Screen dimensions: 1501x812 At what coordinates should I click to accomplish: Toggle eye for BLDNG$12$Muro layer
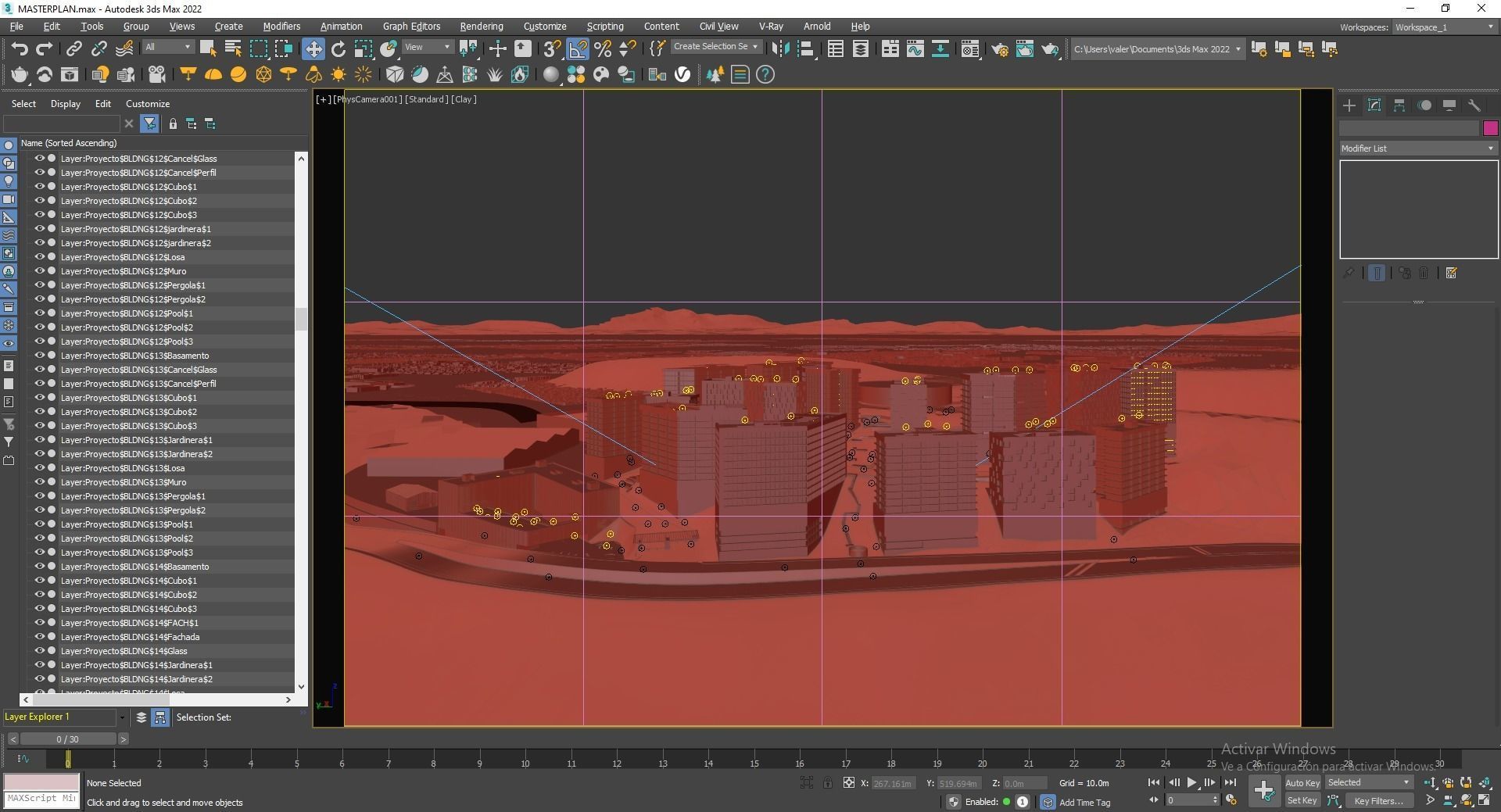pos(39,270)
